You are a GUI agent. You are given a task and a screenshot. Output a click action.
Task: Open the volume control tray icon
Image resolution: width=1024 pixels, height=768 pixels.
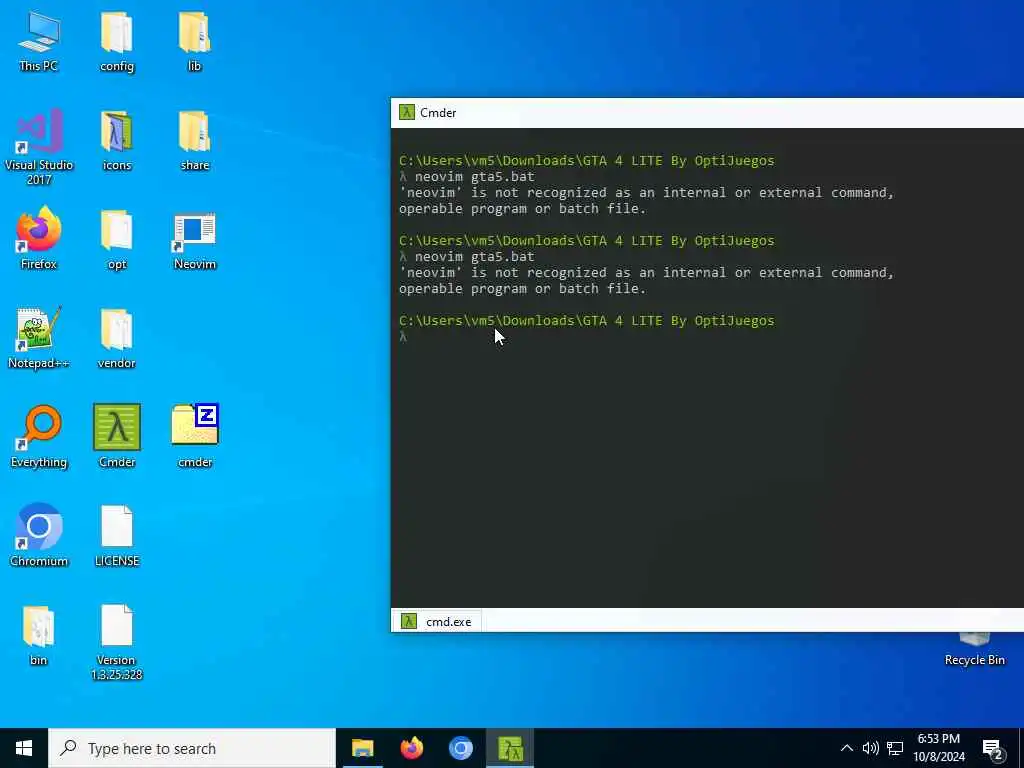tap(871, 748)
